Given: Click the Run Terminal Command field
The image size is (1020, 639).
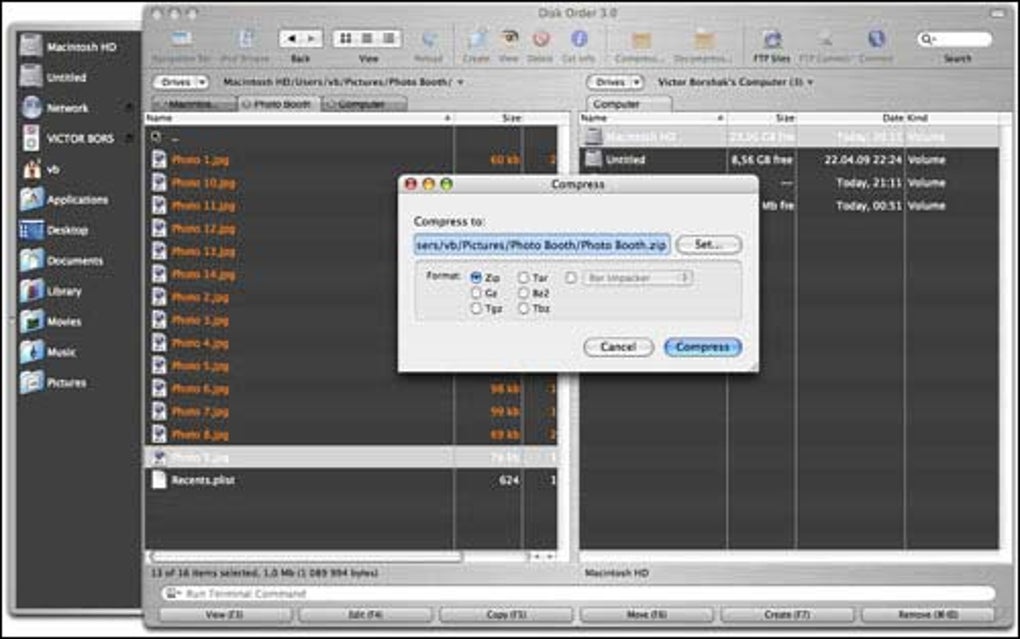Looking at the screenshot, I should click(578, 593).
